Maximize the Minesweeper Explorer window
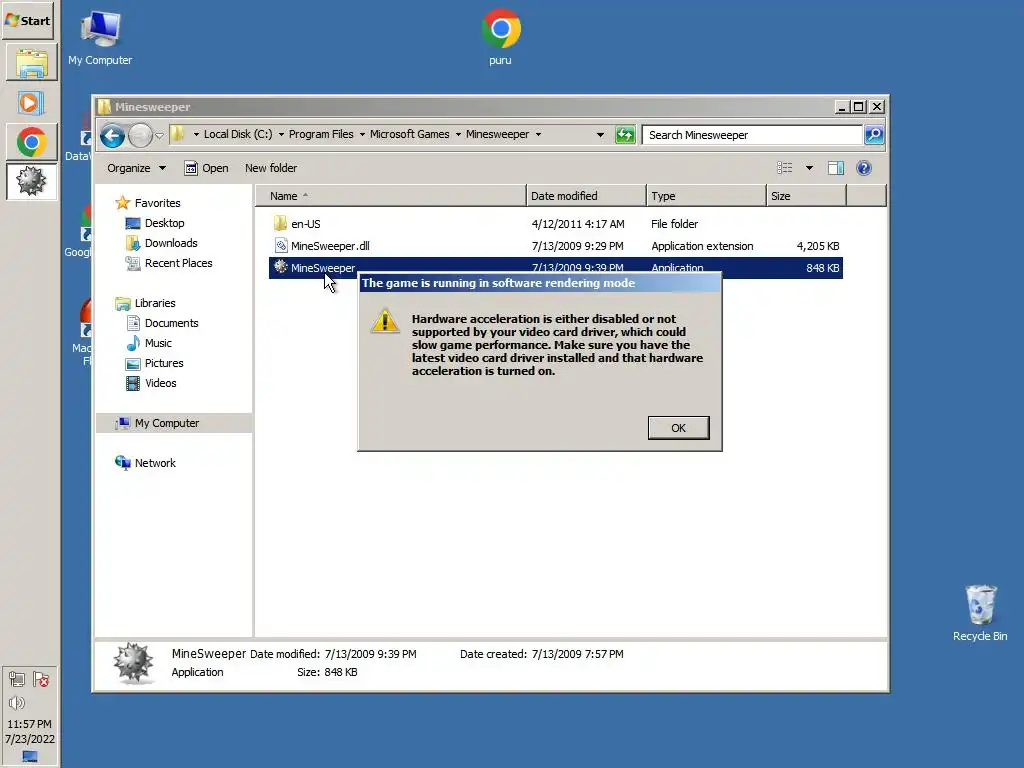The width and height of the screenshot is (1024, 768). [859, 106]
